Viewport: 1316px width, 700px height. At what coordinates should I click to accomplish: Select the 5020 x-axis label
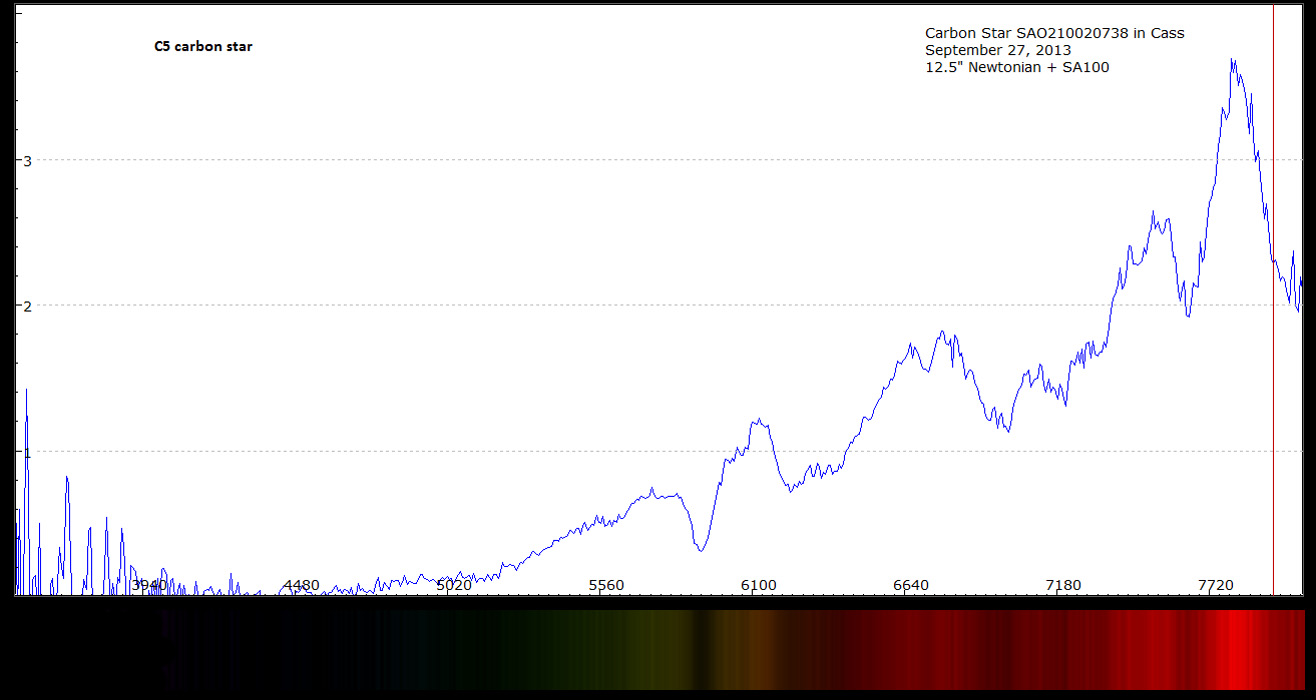tap(453, 585)
